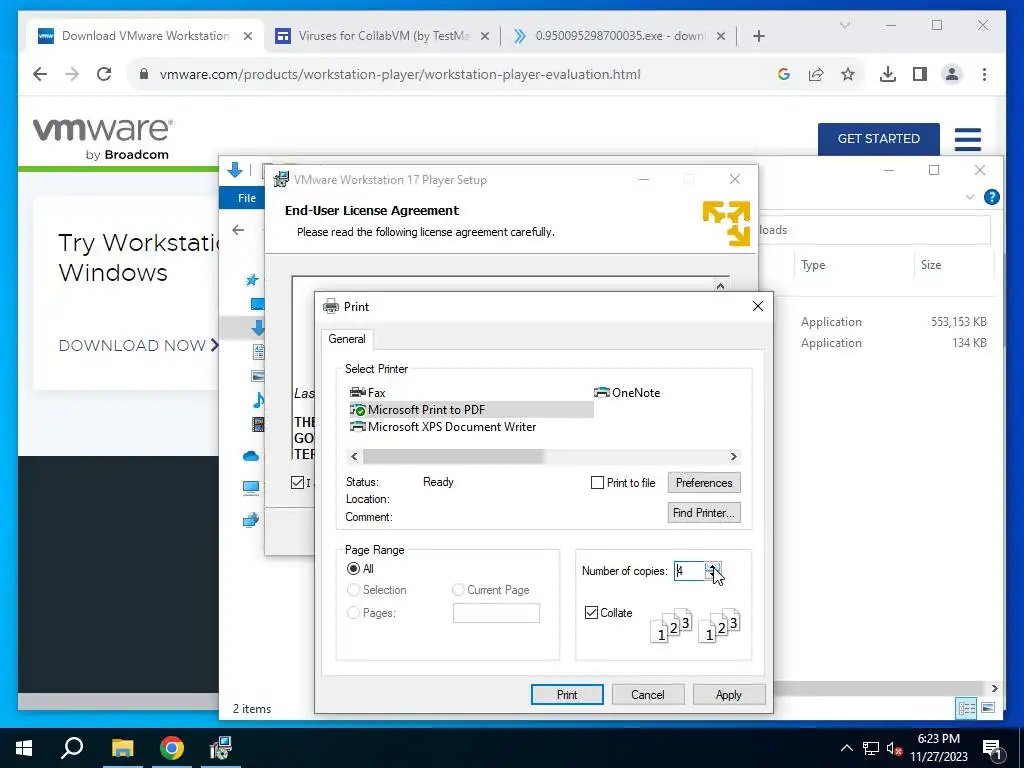Open notification center icon
The image size is (1024, 768).
pos(992,749)
